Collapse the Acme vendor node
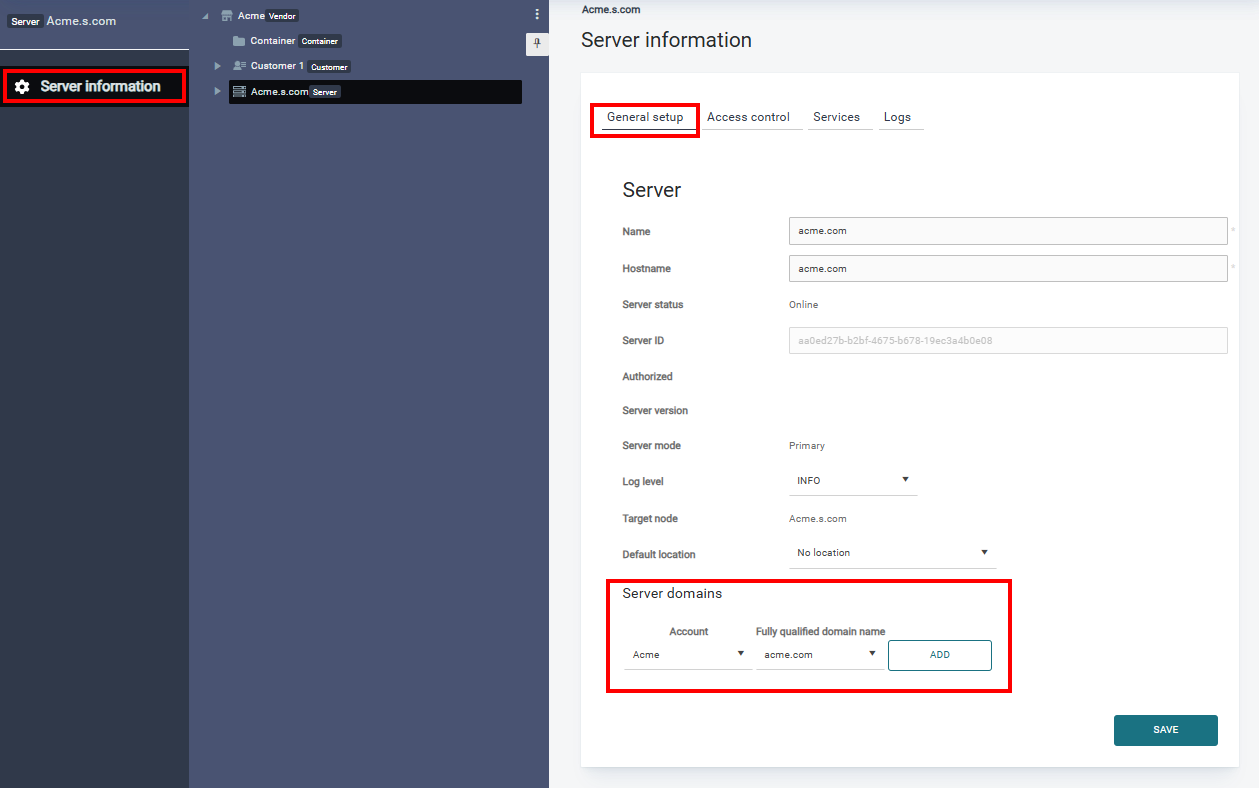The image size is (1259, 788). 204,15
